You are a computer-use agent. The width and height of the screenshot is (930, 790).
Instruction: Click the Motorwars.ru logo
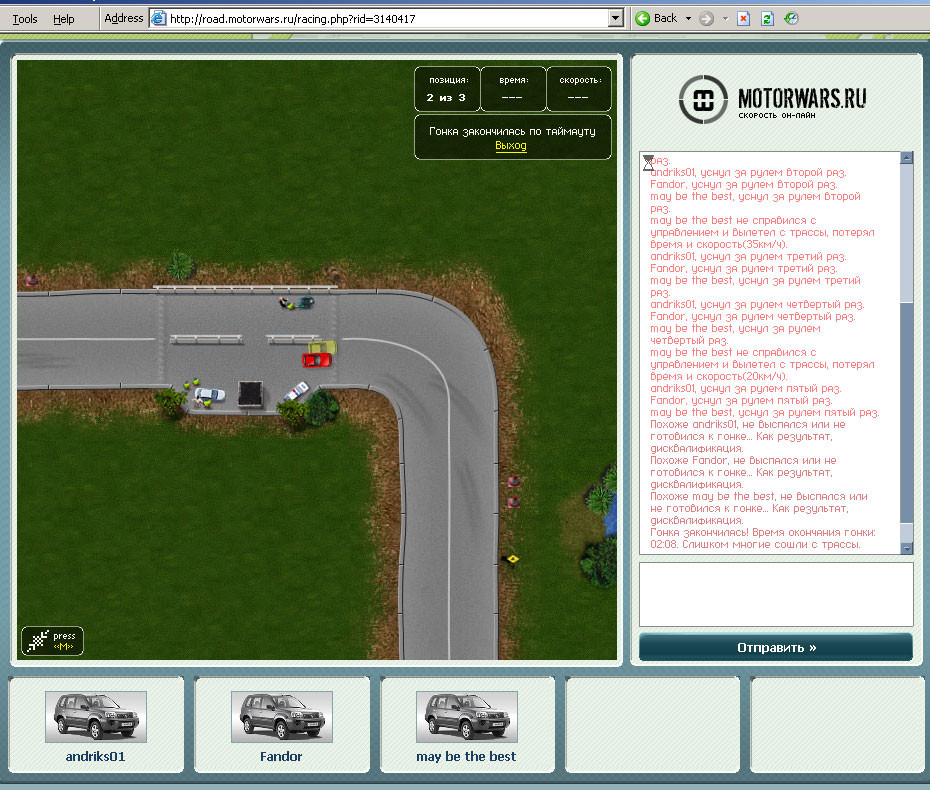(772, 100)
